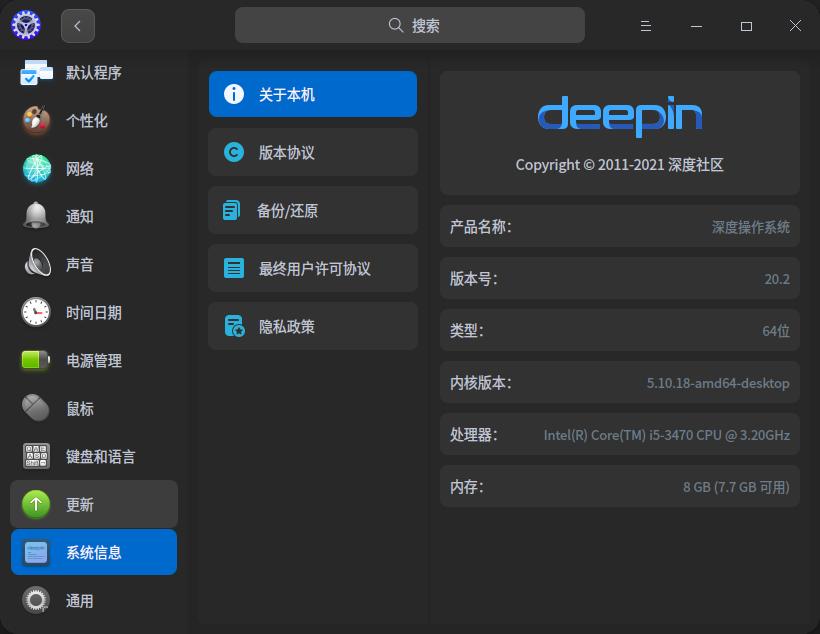Viewport: 820px width, 634px height.
Task: Minimize the control center window
Action: [x=697, y=26]
